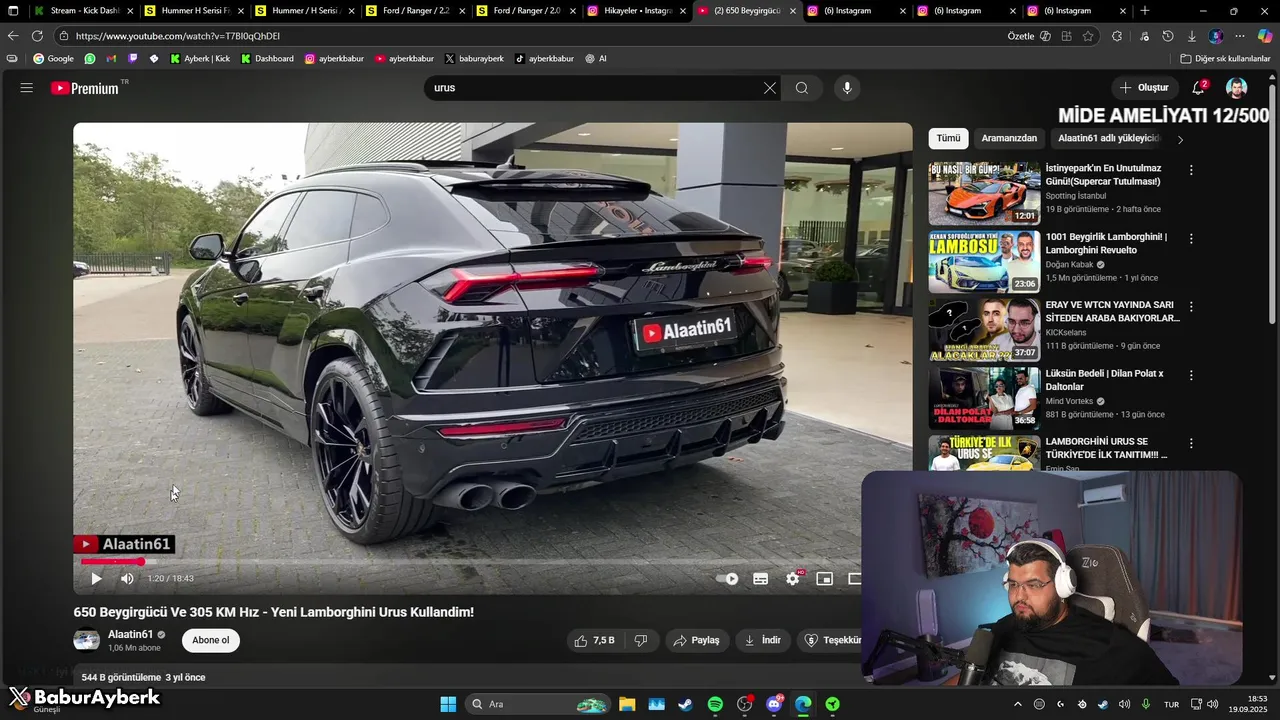Open ayberkbabur TikTok bookmark
1280x720 pixels.
pyautogui.click(x=544, y=59)
